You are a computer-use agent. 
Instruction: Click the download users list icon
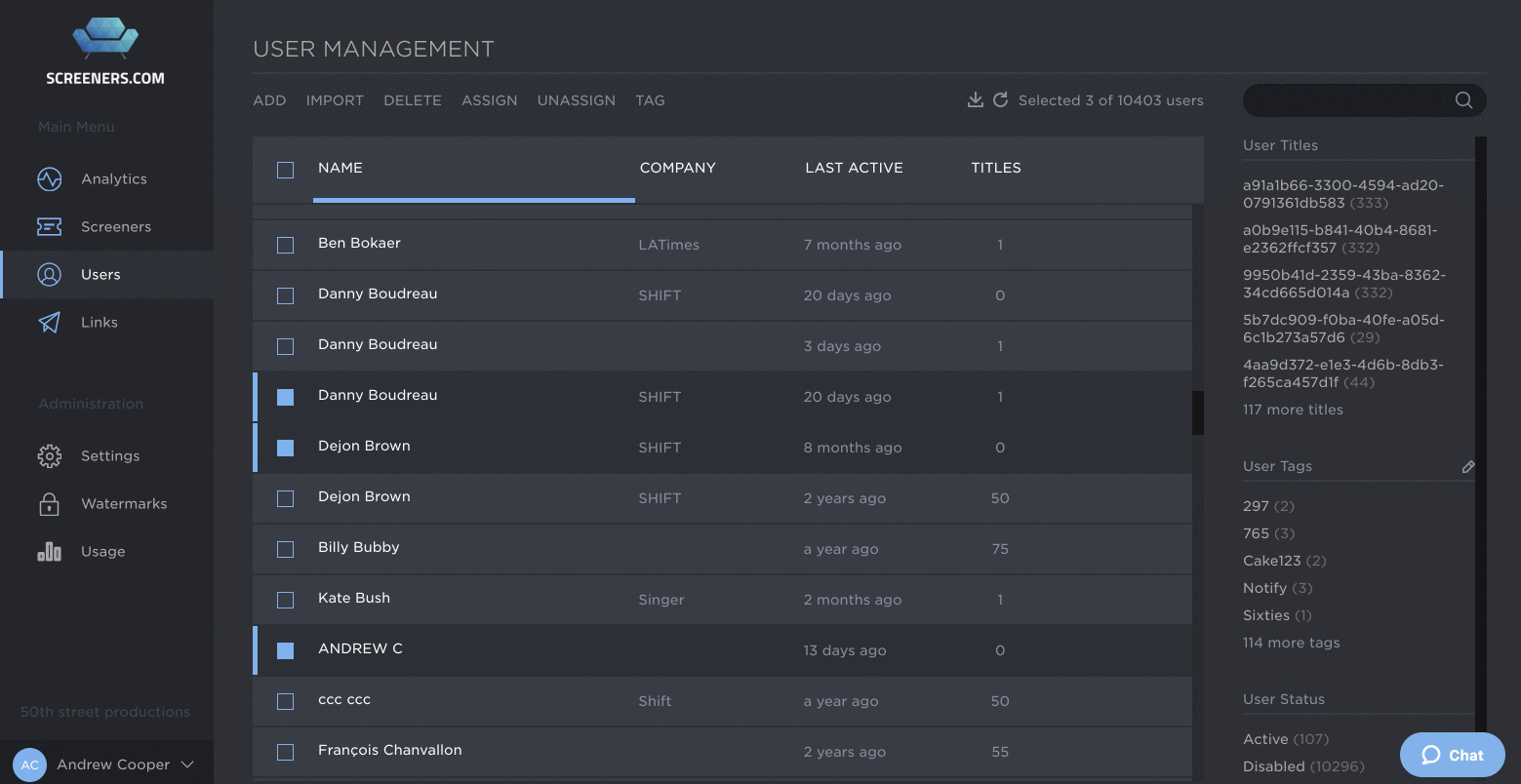click(975, 99)
